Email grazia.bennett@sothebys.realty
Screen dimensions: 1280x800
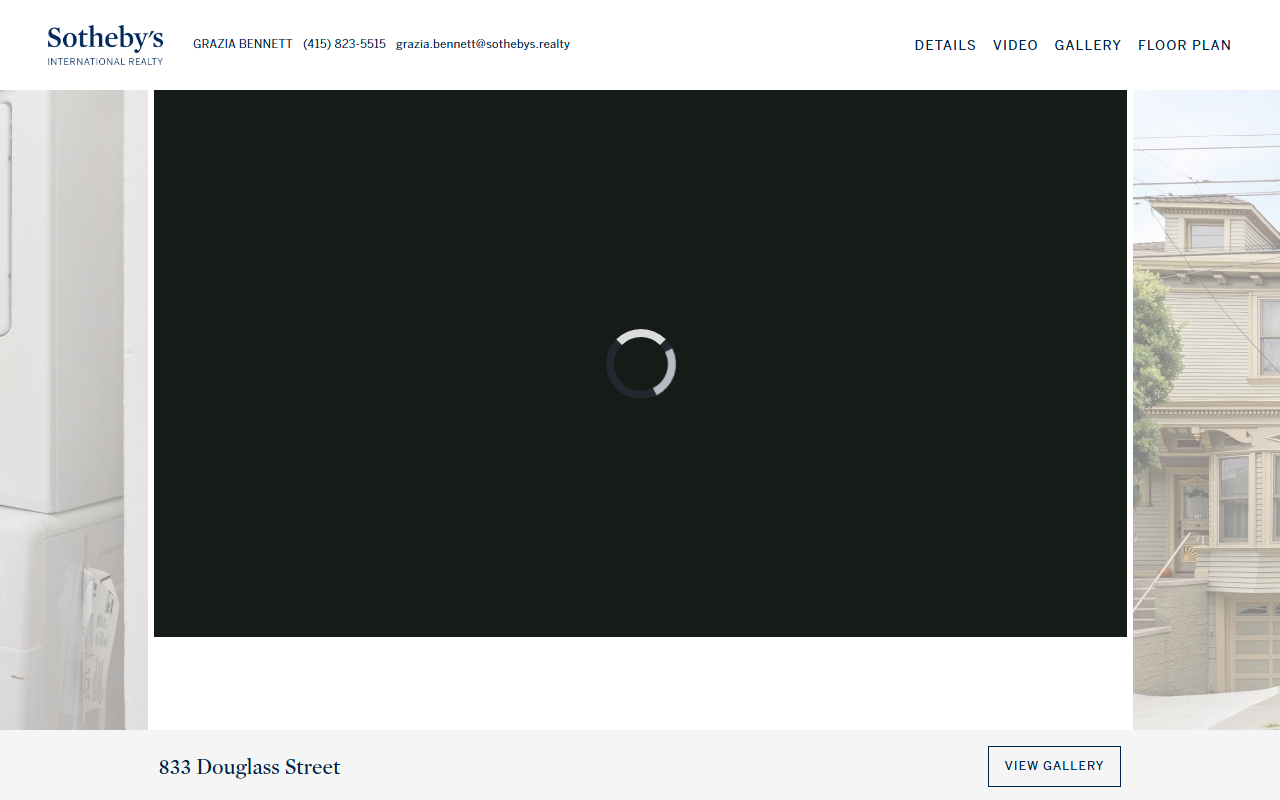483,44
